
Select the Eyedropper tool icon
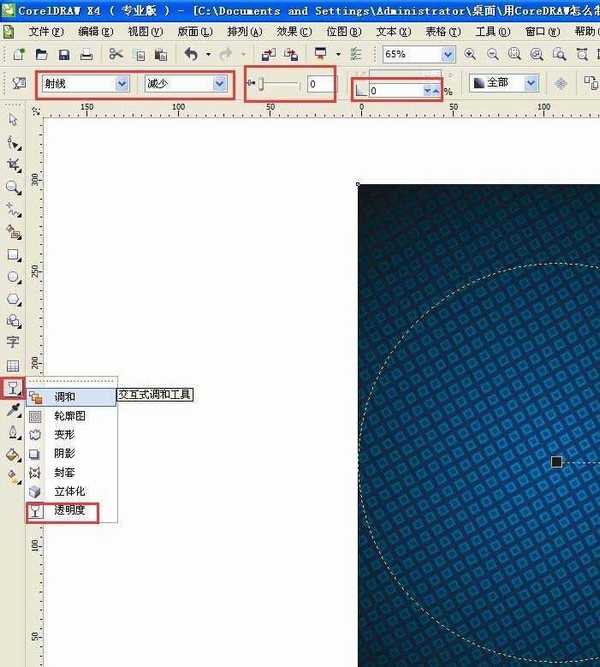[14, 410]
